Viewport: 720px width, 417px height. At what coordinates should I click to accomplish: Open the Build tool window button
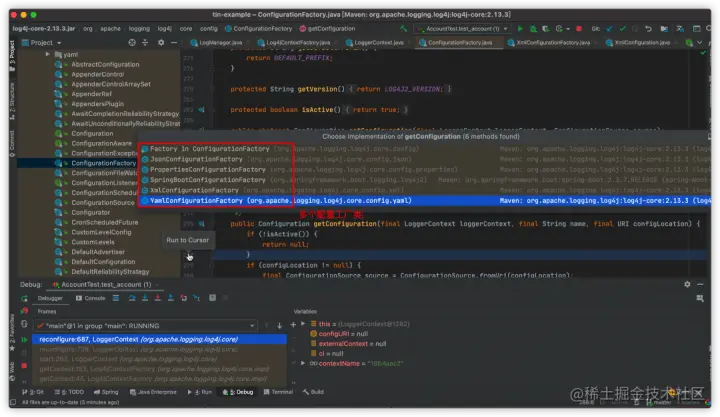click(x=313, y=392)
